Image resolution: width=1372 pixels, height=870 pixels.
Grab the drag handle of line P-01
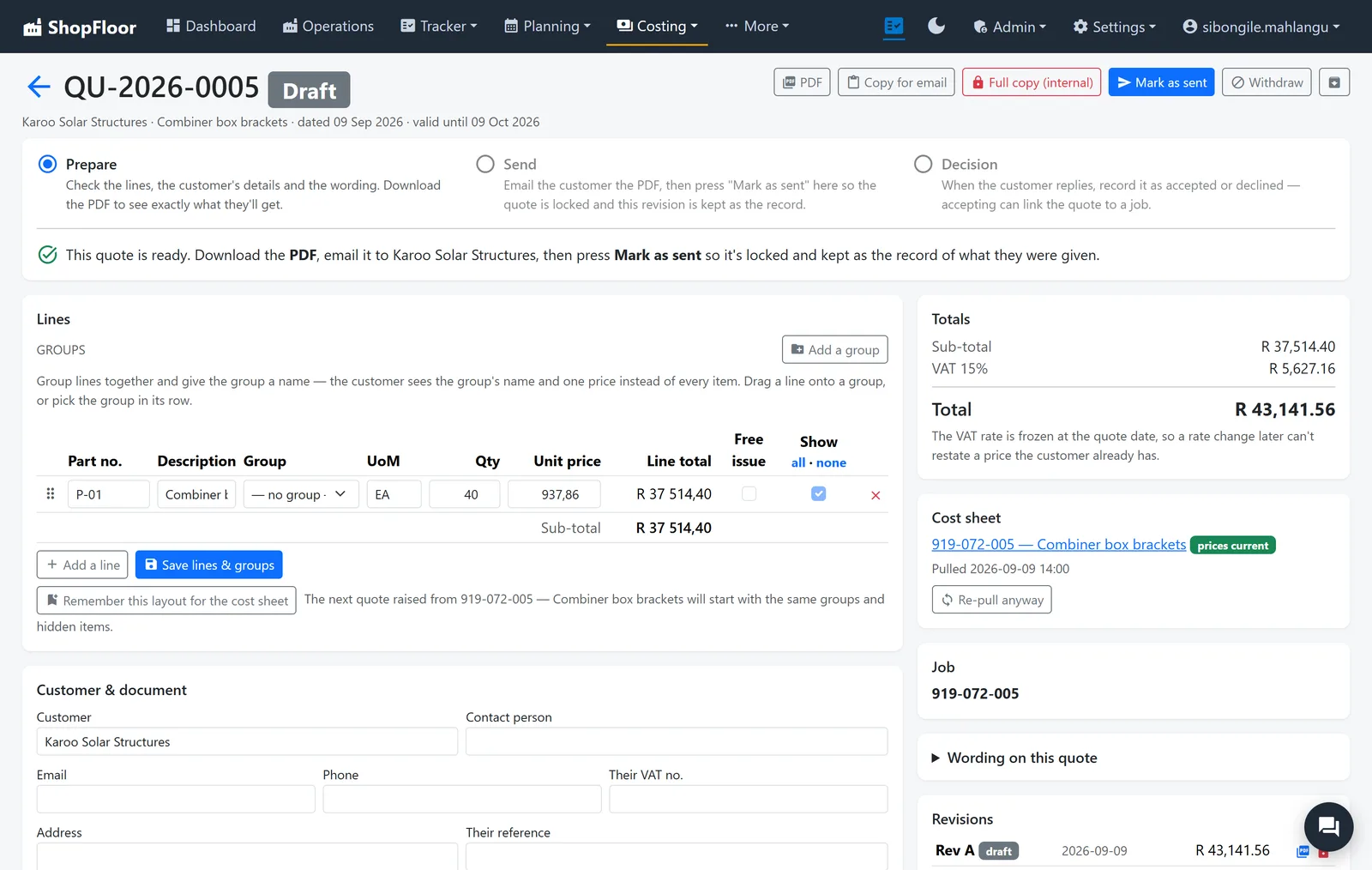pos(50,494)
